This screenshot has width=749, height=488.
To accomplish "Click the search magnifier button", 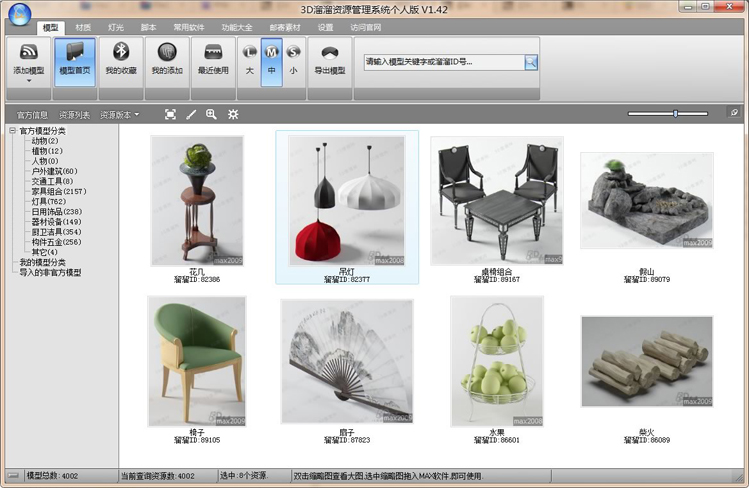I will coord(531,62).
